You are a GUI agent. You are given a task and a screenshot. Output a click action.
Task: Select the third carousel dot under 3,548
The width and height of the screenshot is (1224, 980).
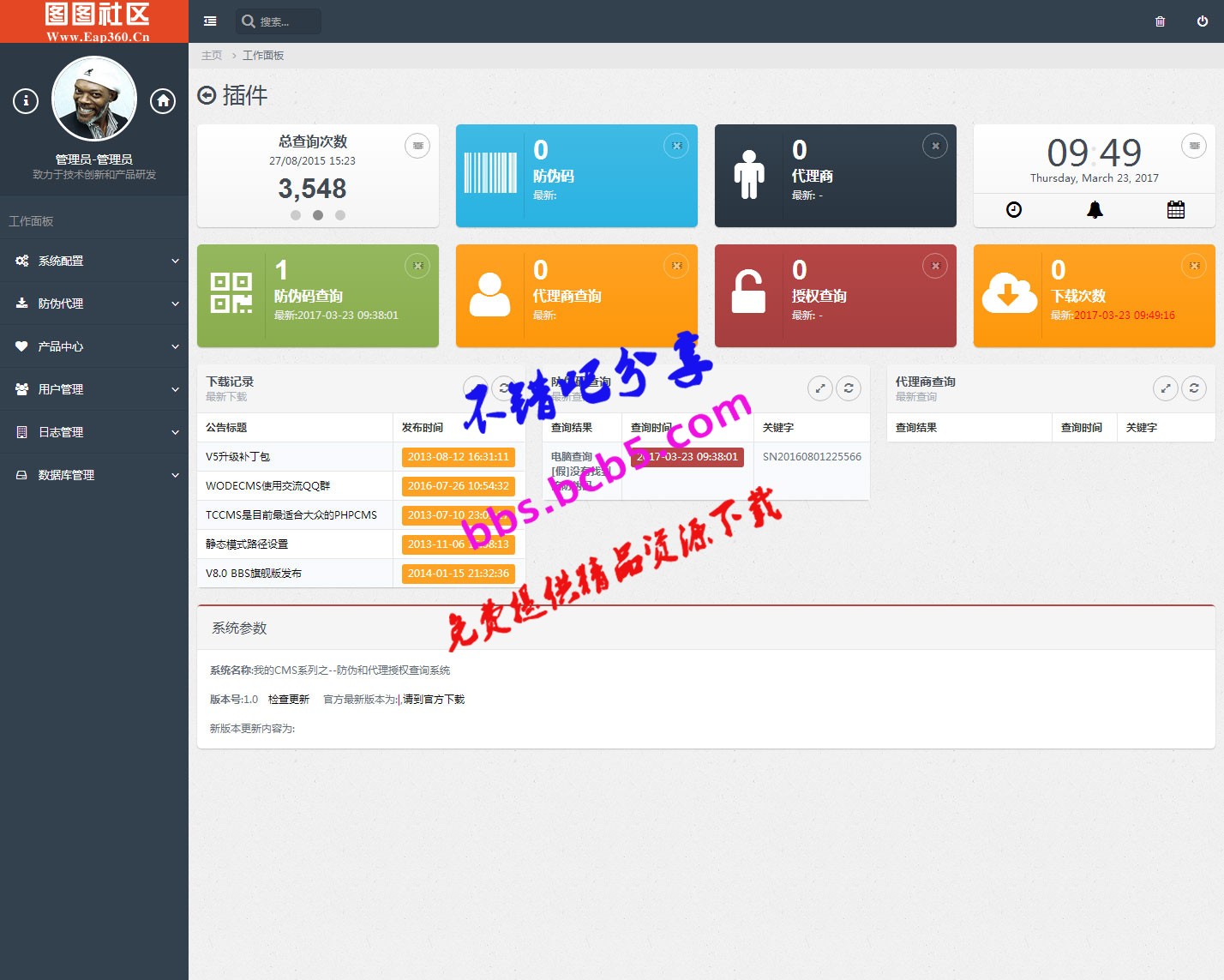340,215
